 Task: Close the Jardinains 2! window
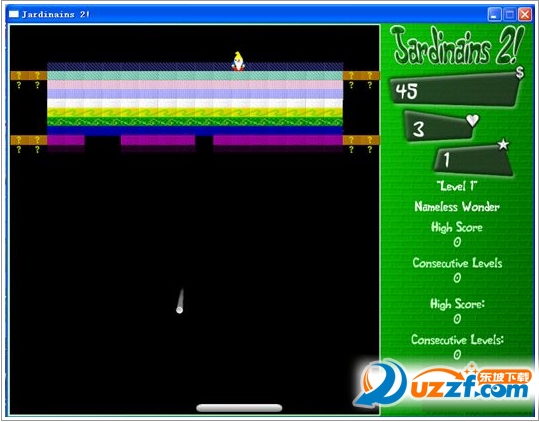(x=525, y=14)
